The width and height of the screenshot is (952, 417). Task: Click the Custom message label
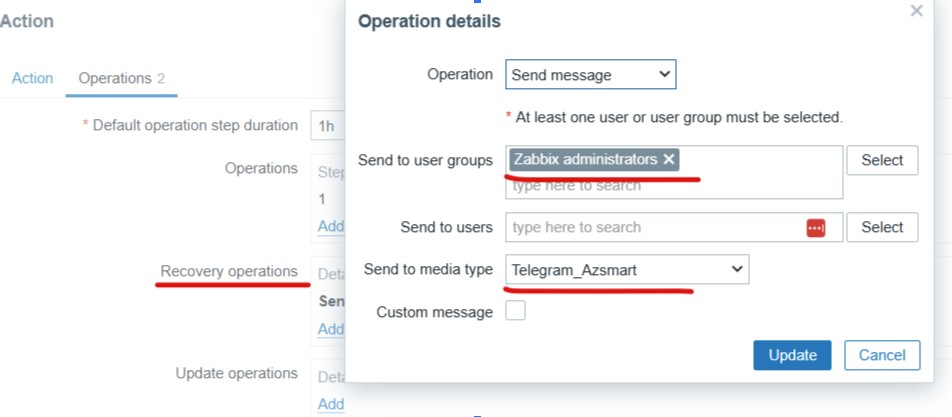[x=434, y=312]
